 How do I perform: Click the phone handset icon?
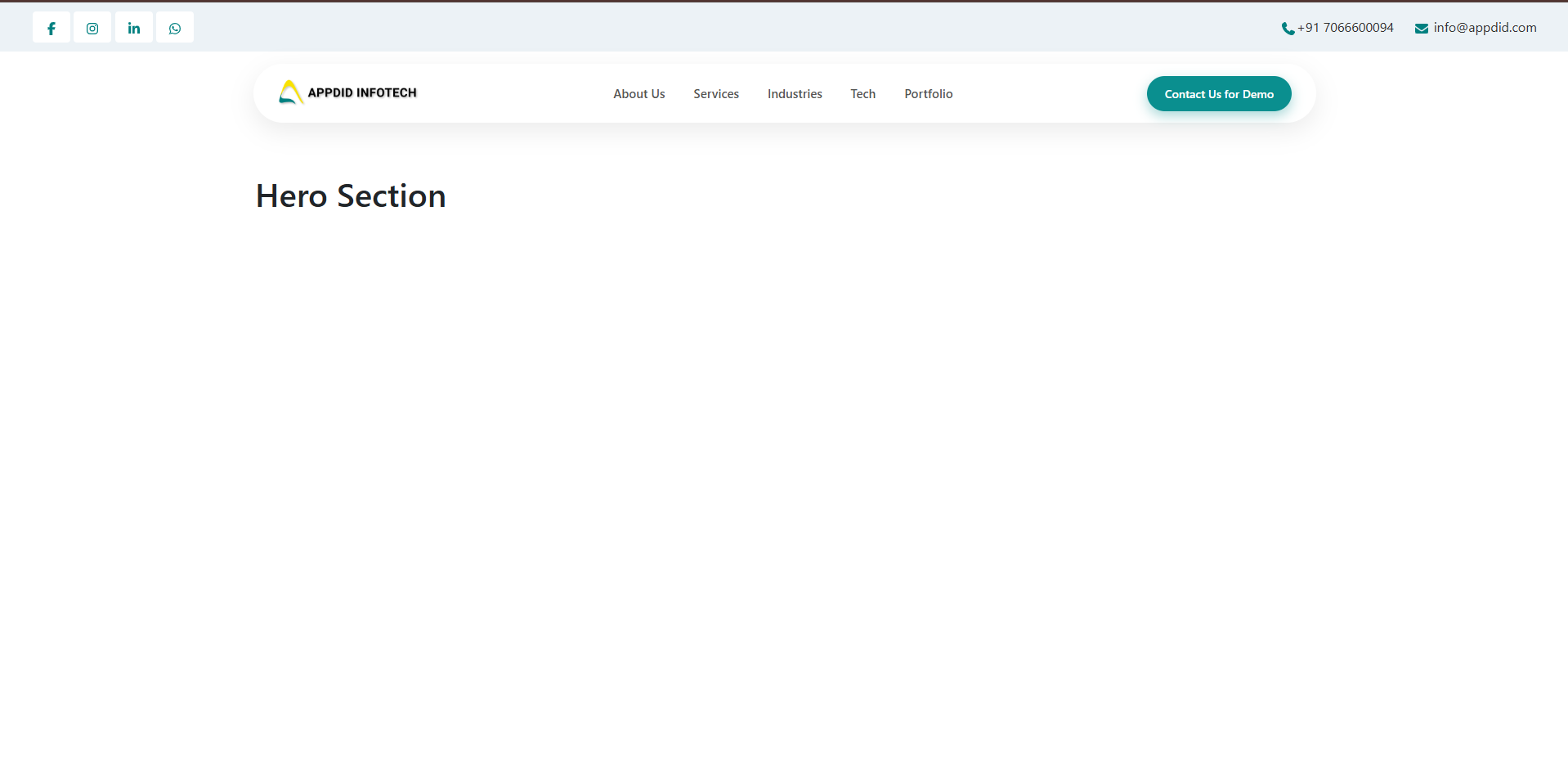(x=1288, y=29)
